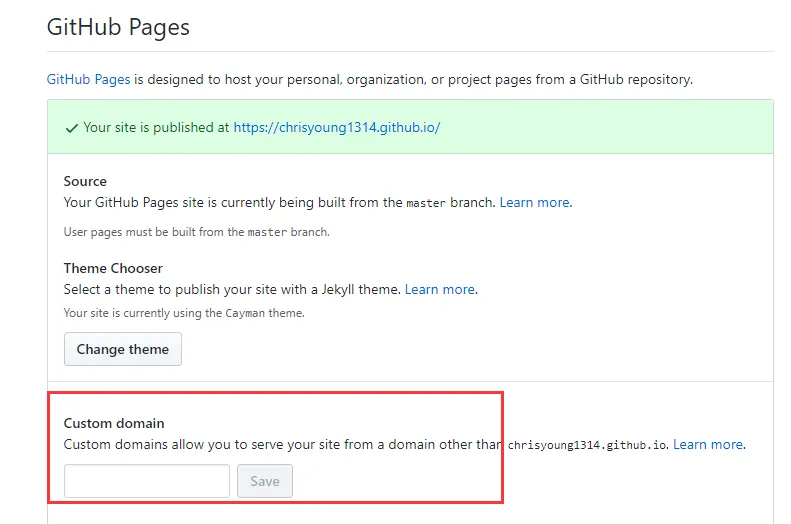Viewport: 791px width, 524px height.
Task: Click the Theme Chooser heading
Action: point(113,268)
